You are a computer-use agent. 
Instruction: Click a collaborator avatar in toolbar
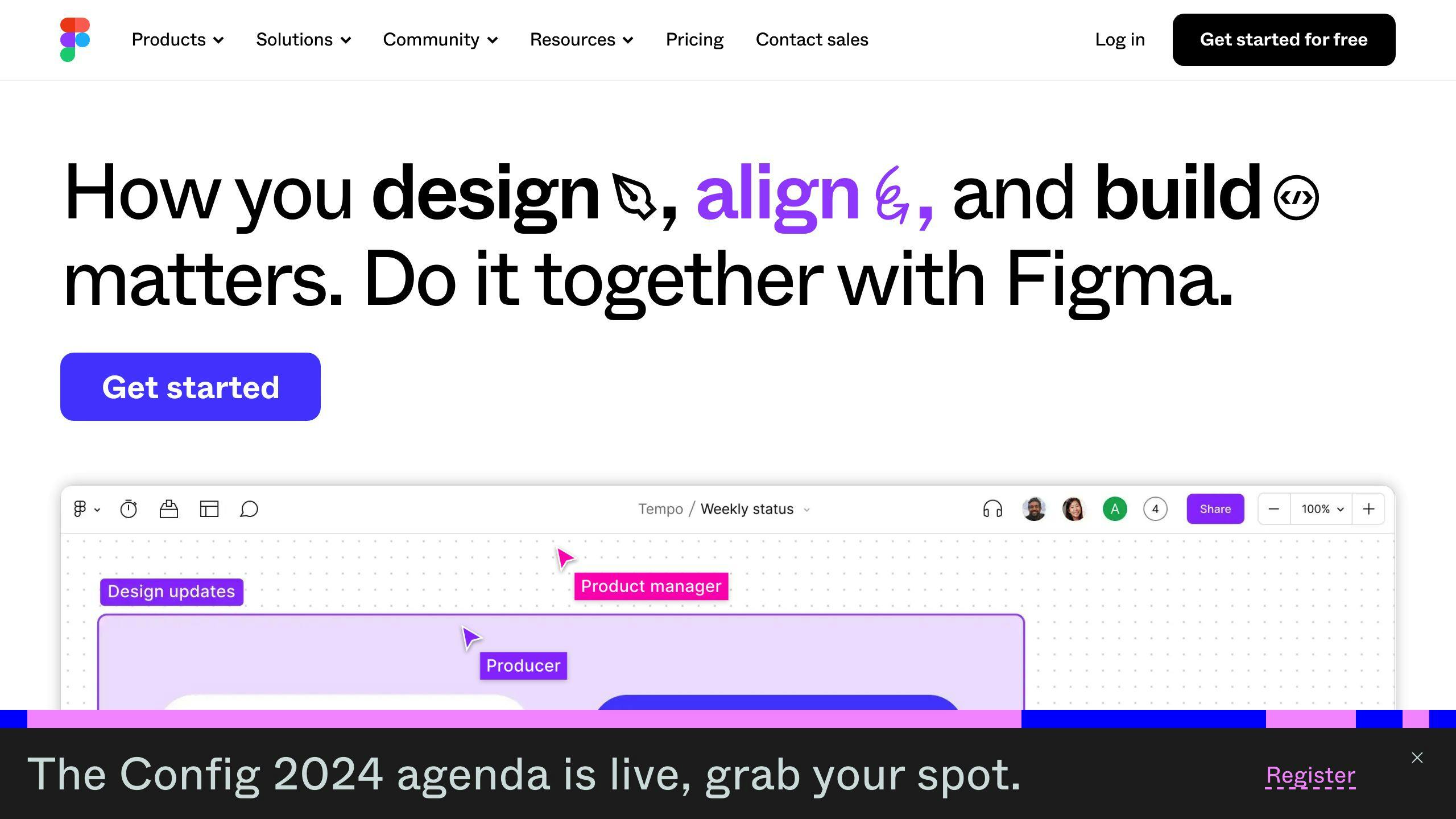(x=1034, y=509)
